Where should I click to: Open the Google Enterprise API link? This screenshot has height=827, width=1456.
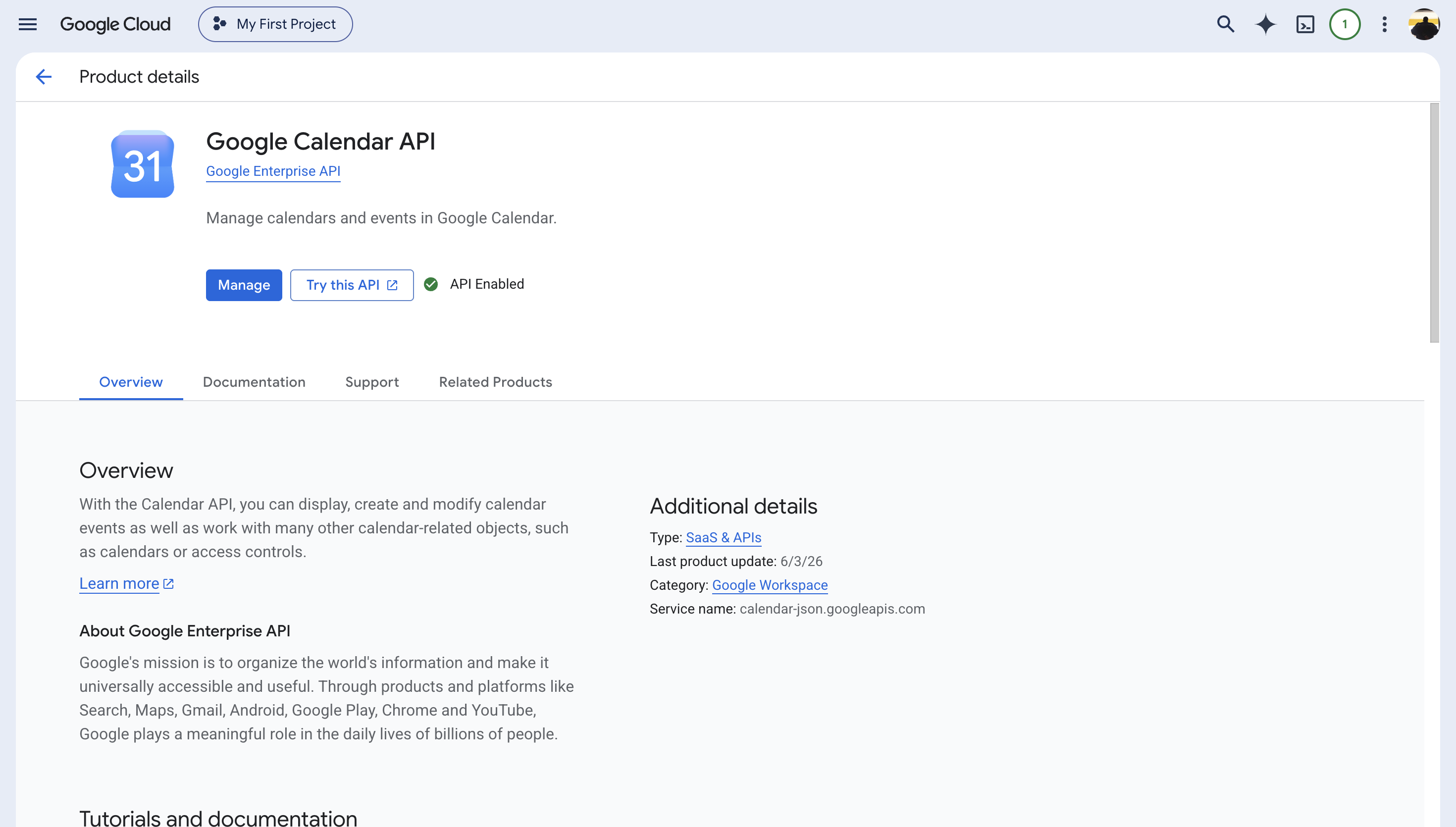click(x=273, y=171)
